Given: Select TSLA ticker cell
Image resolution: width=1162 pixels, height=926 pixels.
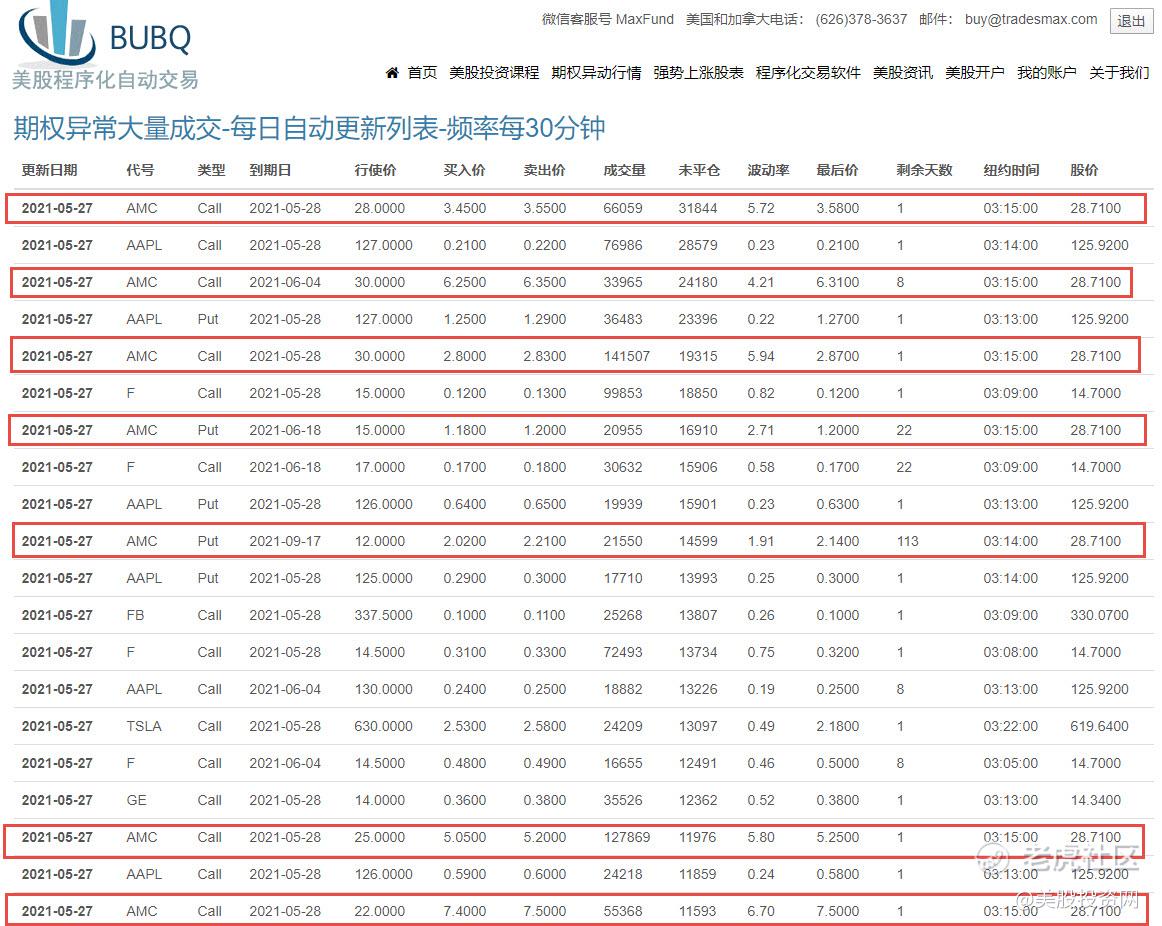Looking at the screenshot, I should 144,726.
